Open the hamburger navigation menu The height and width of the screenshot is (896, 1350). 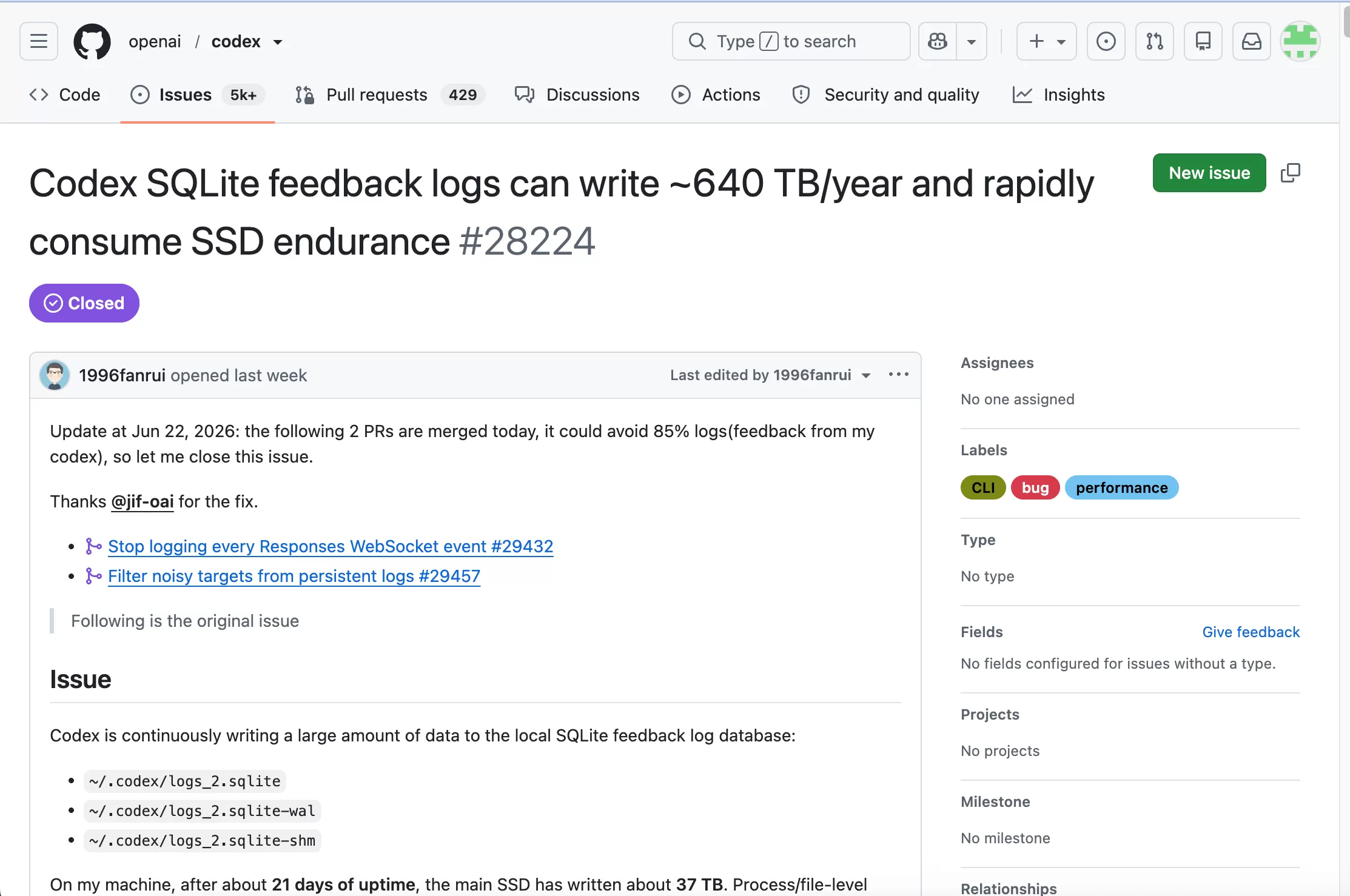(x=39, y=41)
